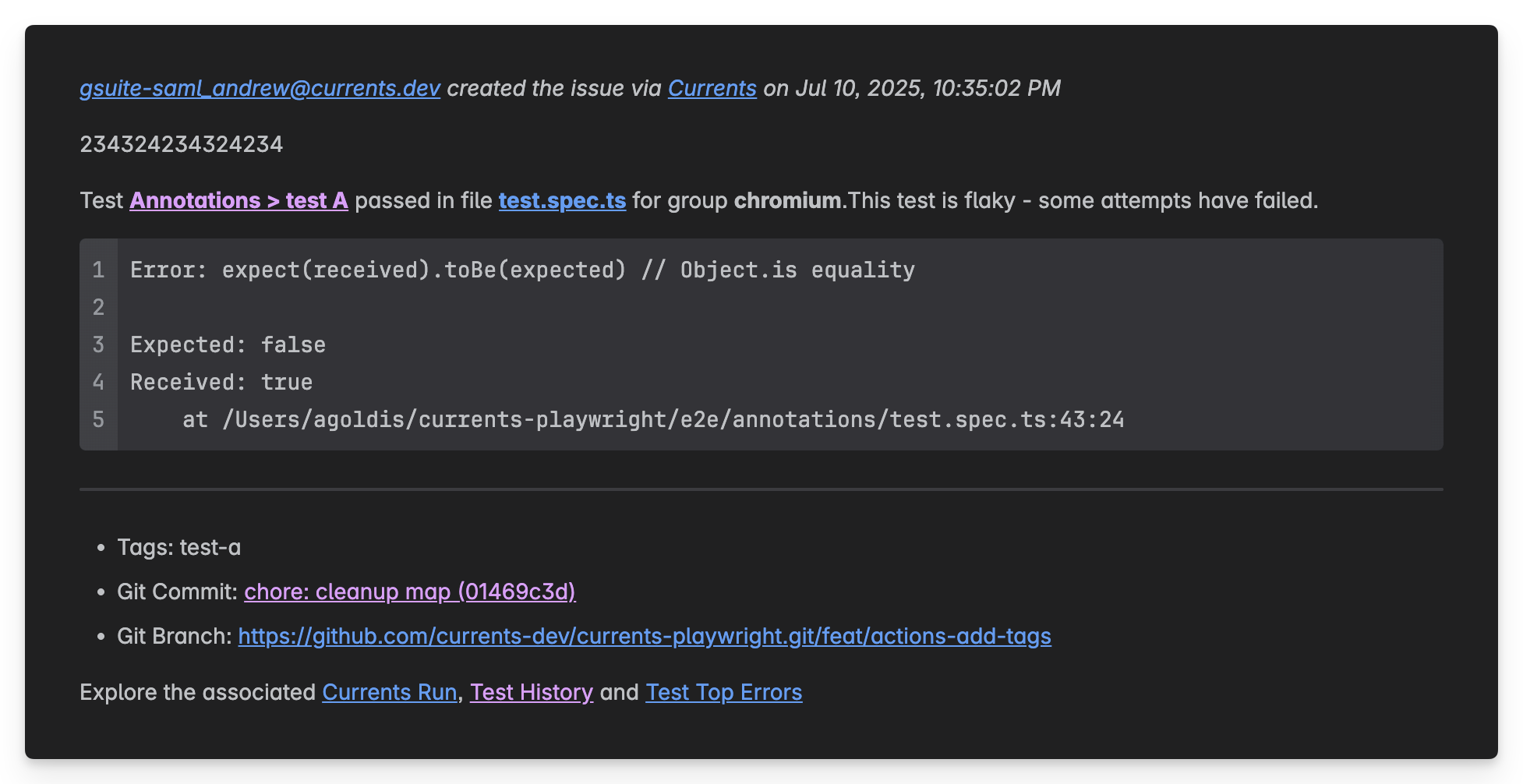Image resolution: width=1523 pixels, height=784 pixels.
Task: Click the 'Error: expect(received)' code line
Action: (522, 270)
